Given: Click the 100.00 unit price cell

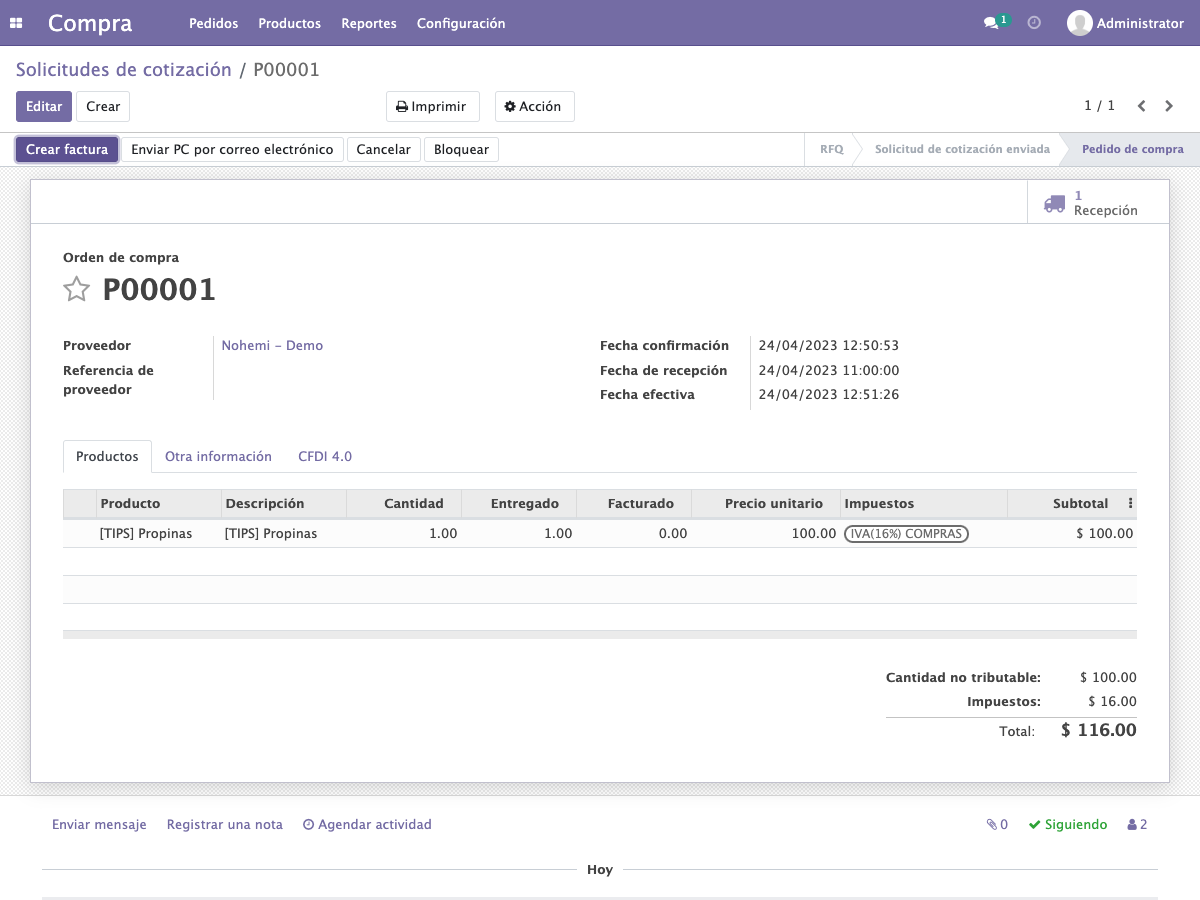Looking at the screenshot, I should coord(766,534).
